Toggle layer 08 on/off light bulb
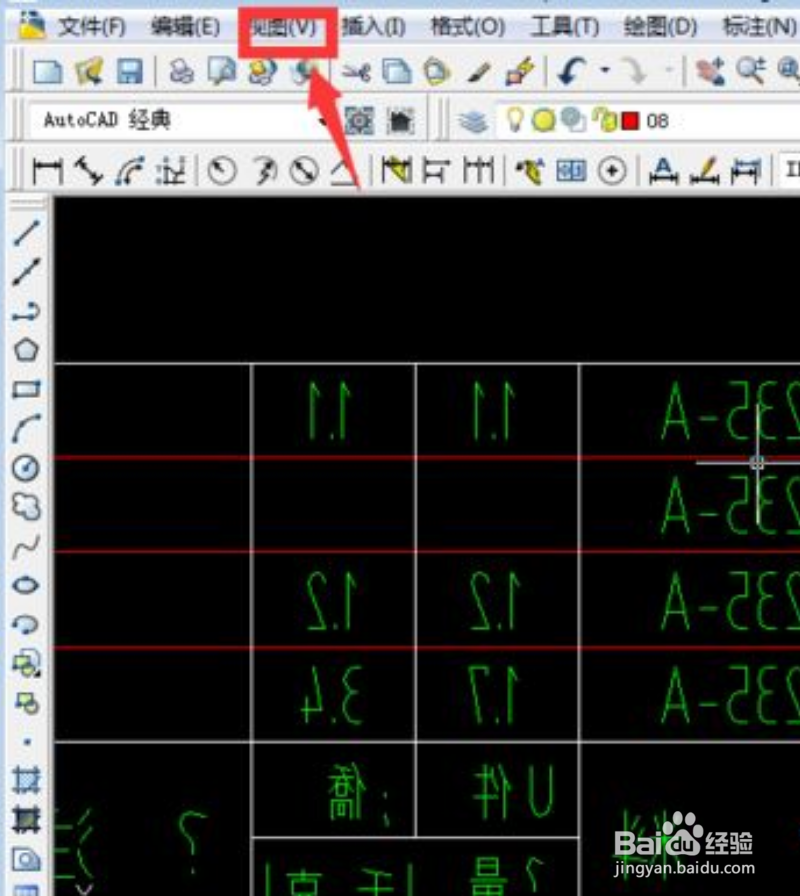 click(x=515, y=120)
